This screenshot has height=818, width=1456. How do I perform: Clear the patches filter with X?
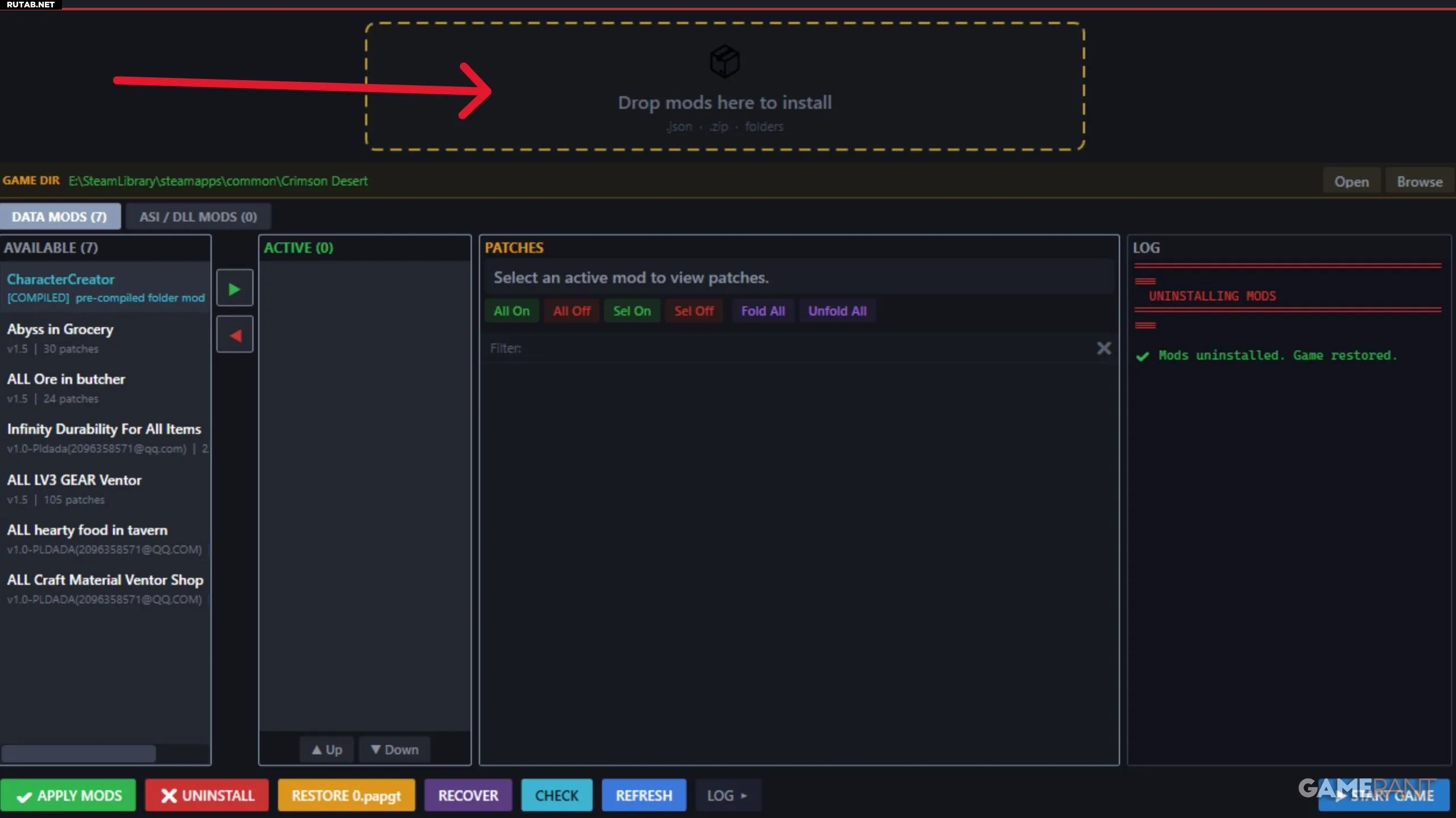[x=1103, y=348]
